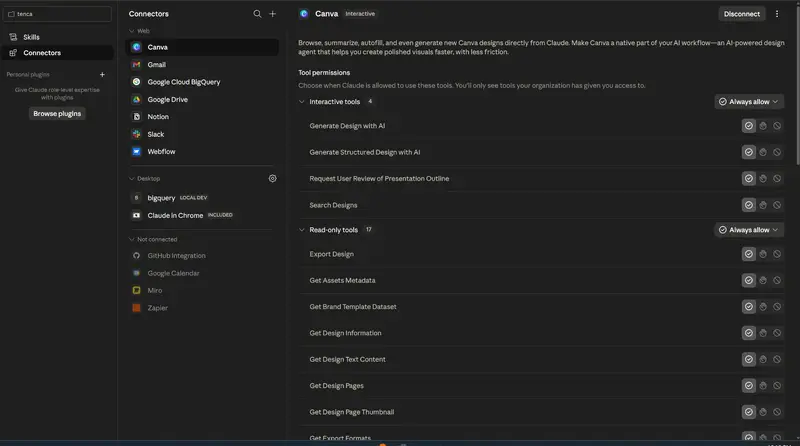
Task: Select Canva in the connectors list
Action: coord(202,47)
